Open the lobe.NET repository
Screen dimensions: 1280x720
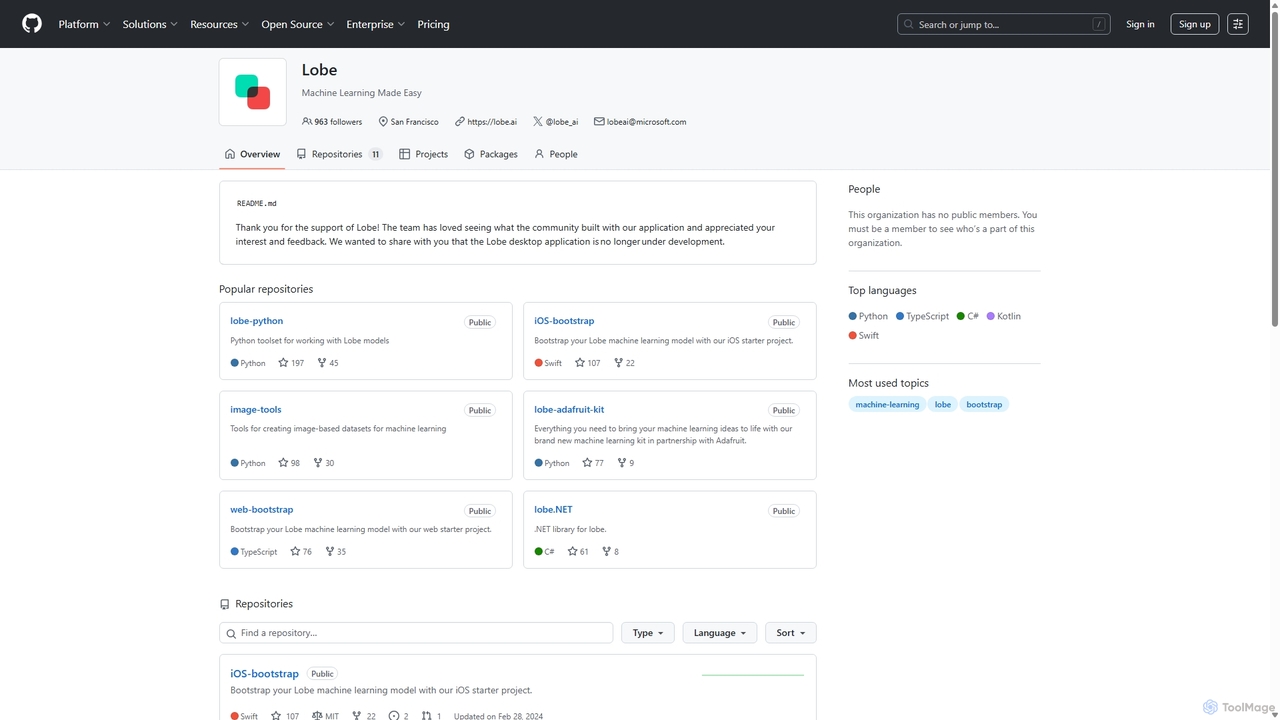coord(553,509)
